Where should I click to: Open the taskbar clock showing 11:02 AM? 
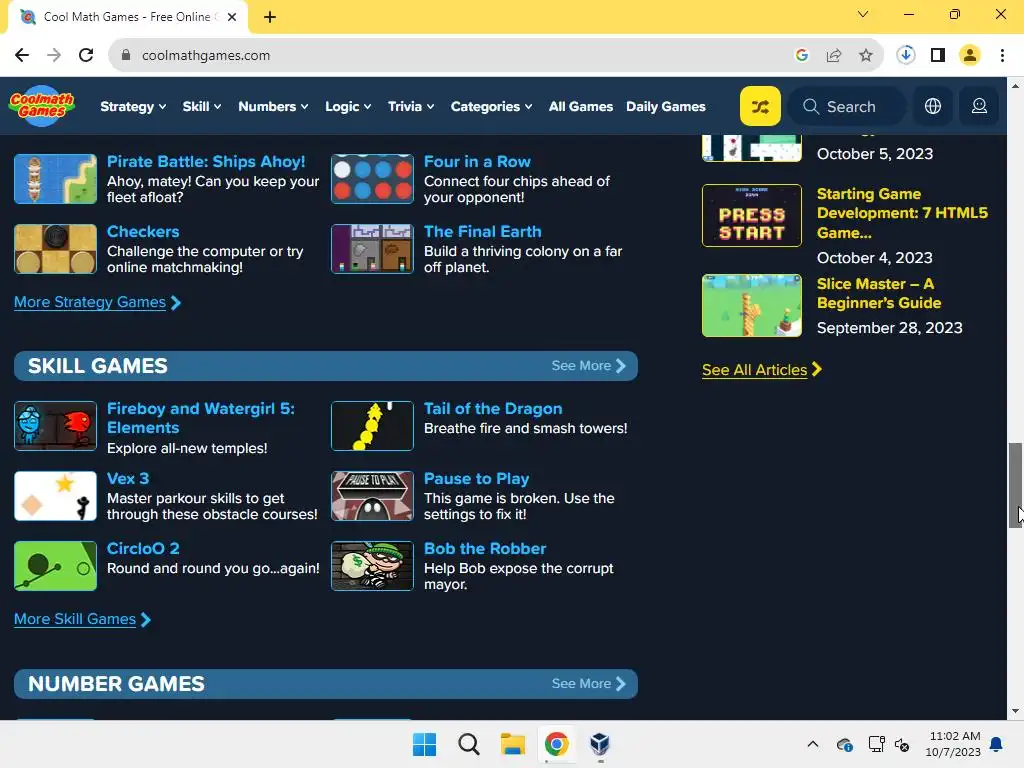point(953,744)
